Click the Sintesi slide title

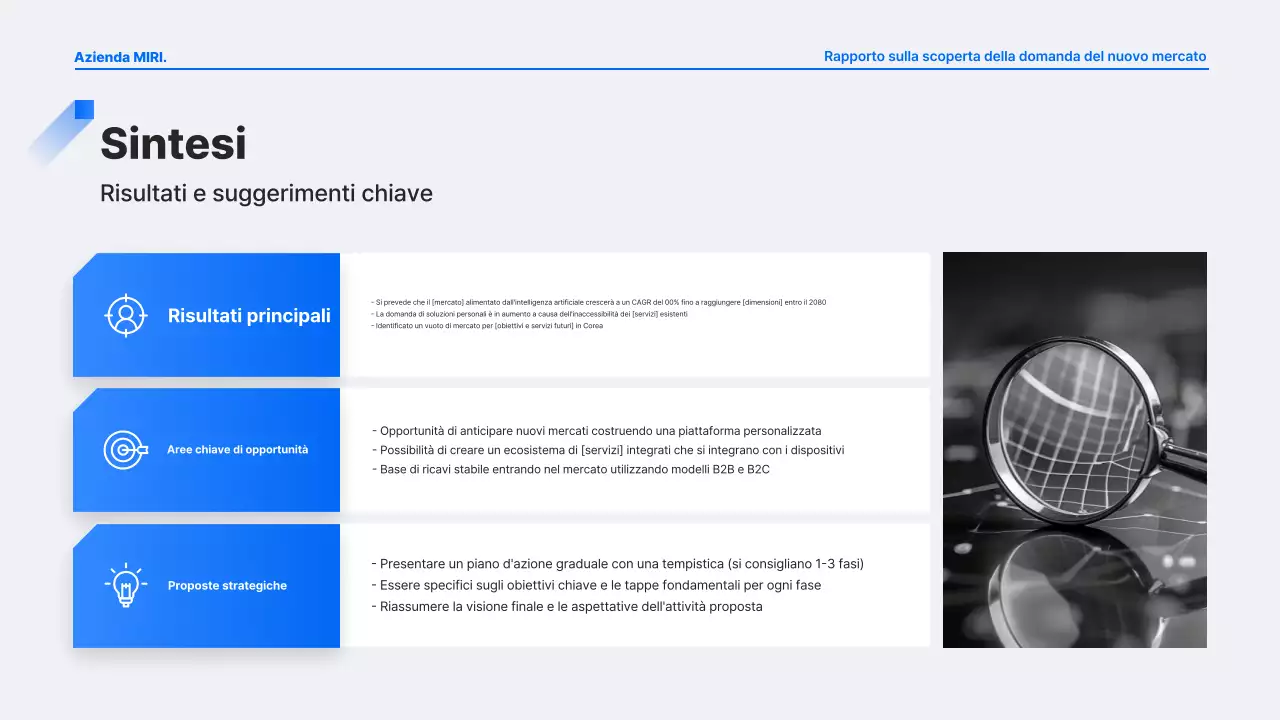pos(172,143)
